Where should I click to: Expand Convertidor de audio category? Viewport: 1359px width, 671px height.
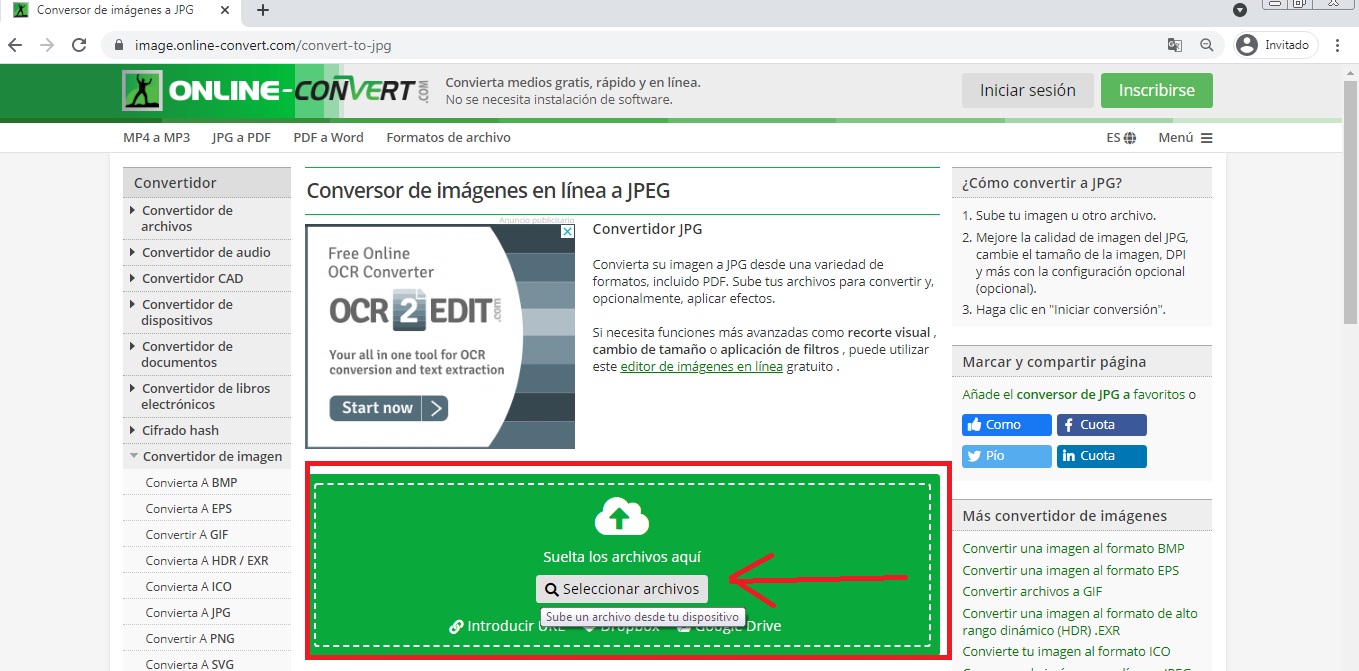point(206,253)
